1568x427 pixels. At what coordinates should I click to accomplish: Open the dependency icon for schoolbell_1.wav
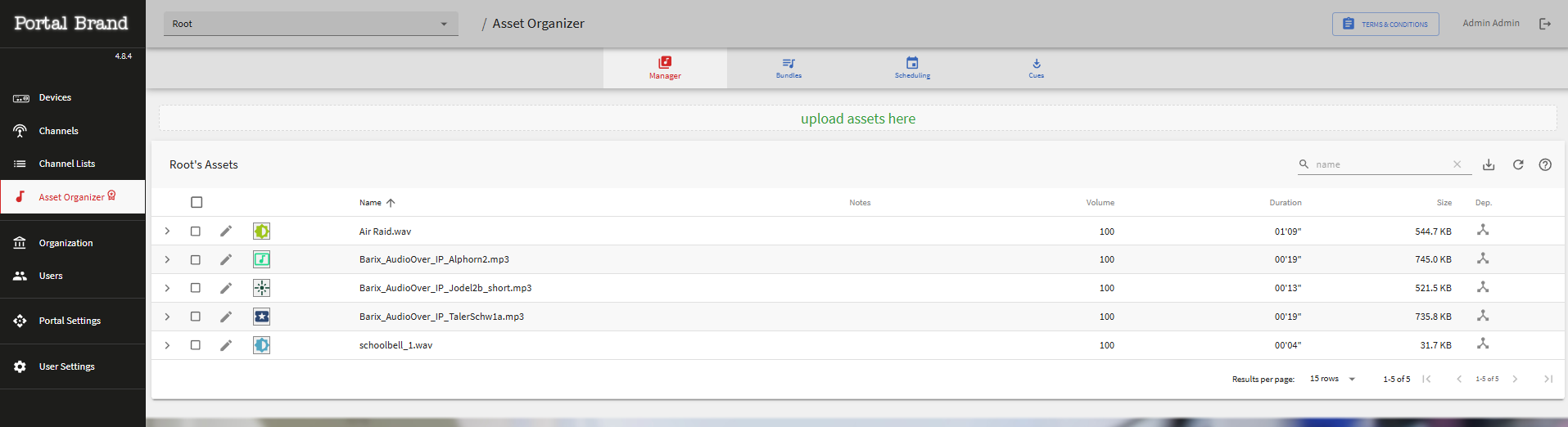[x=1483, y=344]
